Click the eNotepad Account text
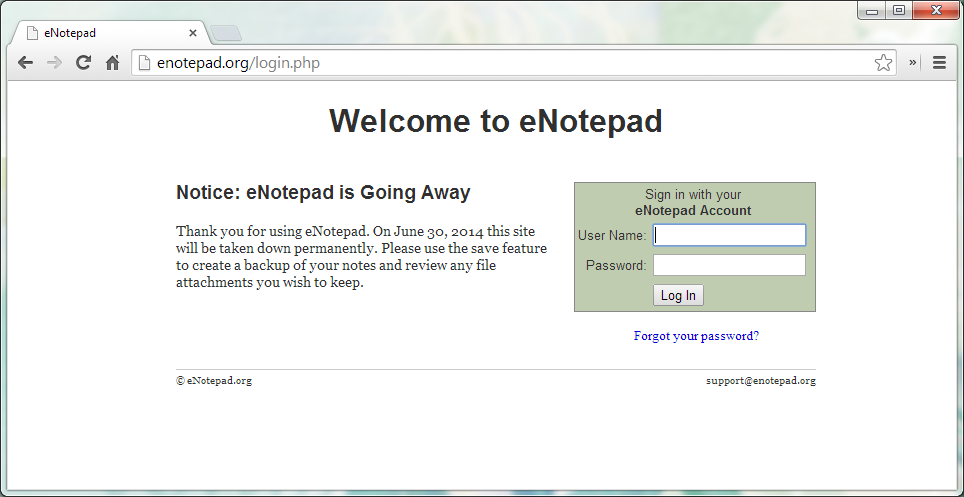This screenshot has width=964, height=497. tap(693, 211)
